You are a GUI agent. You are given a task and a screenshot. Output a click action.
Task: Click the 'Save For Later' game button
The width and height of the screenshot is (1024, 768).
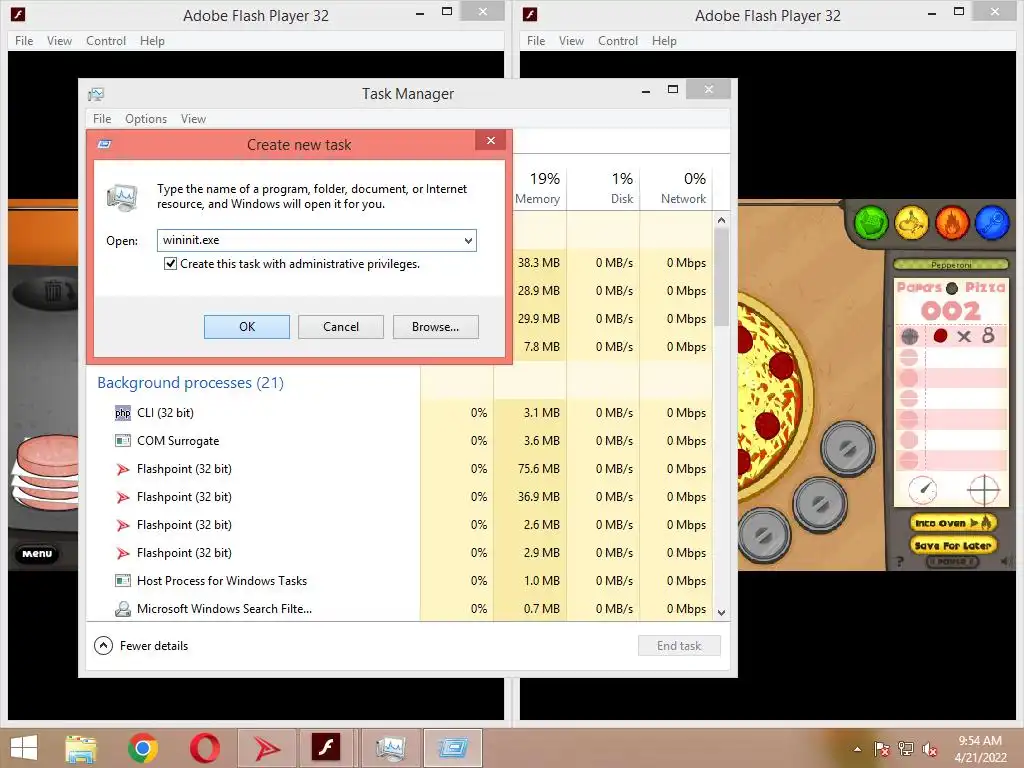953,545
